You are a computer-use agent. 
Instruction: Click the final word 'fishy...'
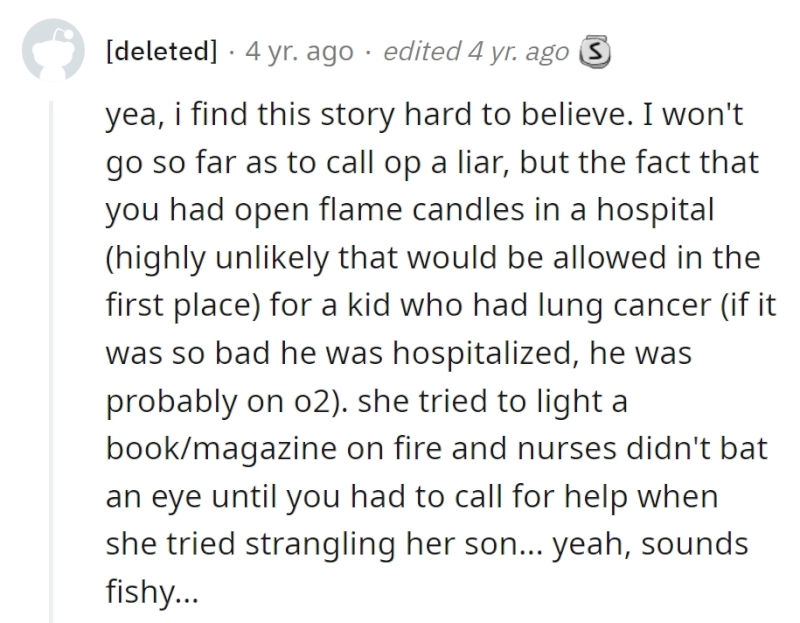coord(152,592)
